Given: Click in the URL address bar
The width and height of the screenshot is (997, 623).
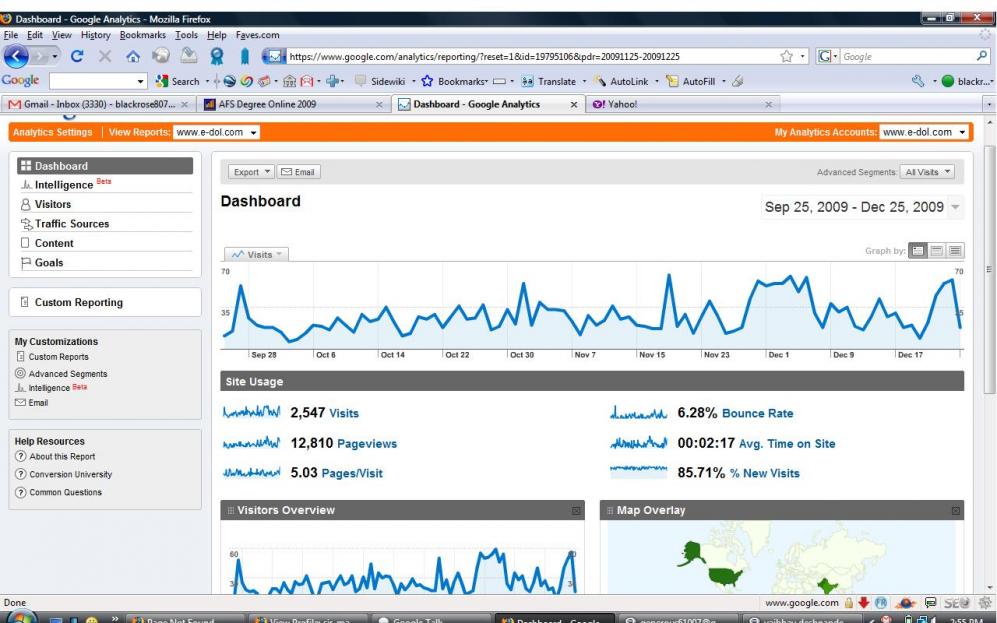Looking at the screenshot, I should click(531, 57).
